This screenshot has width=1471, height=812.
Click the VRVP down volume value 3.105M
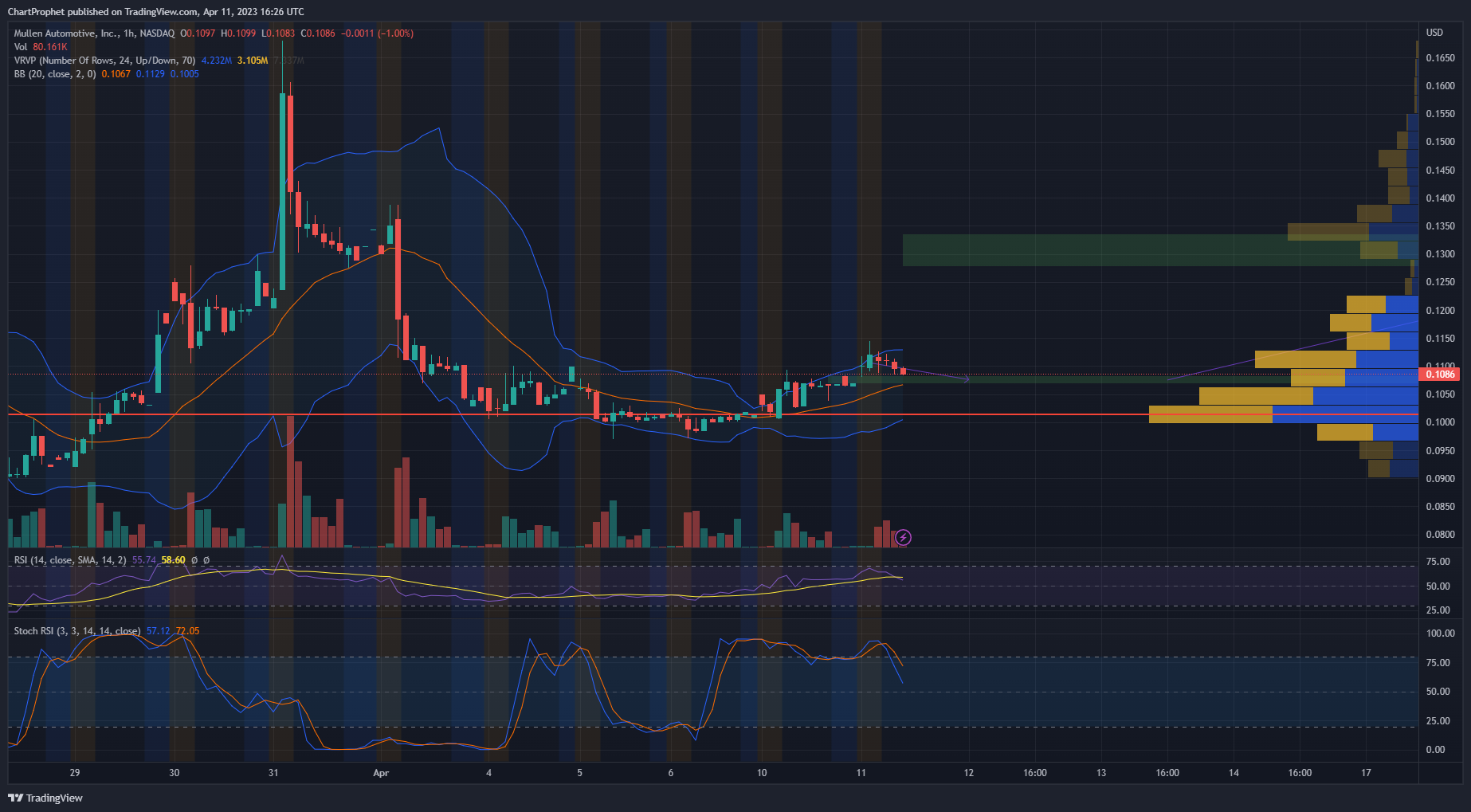(253, 61)
